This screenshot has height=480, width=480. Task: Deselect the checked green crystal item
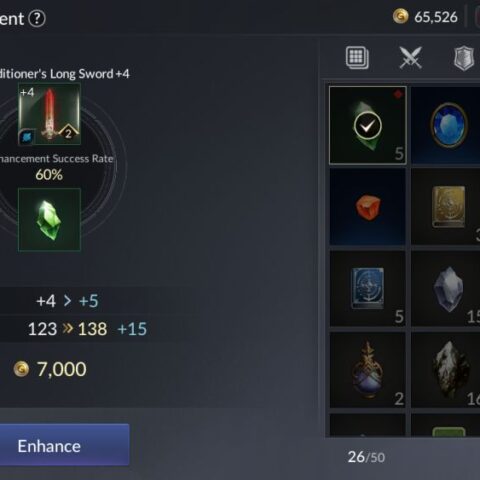[368, 125]
